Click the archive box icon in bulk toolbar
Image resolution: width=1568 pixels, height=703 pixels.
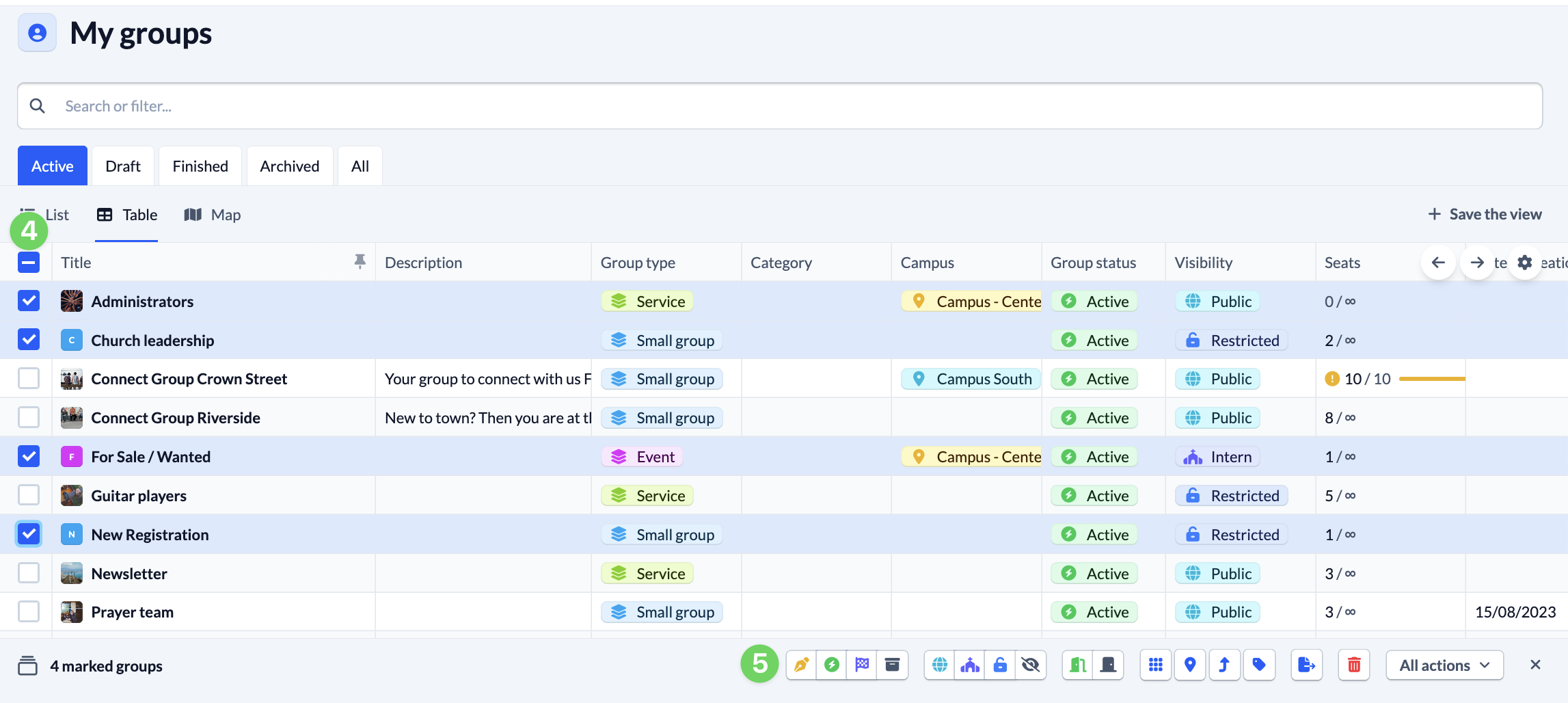892,665
